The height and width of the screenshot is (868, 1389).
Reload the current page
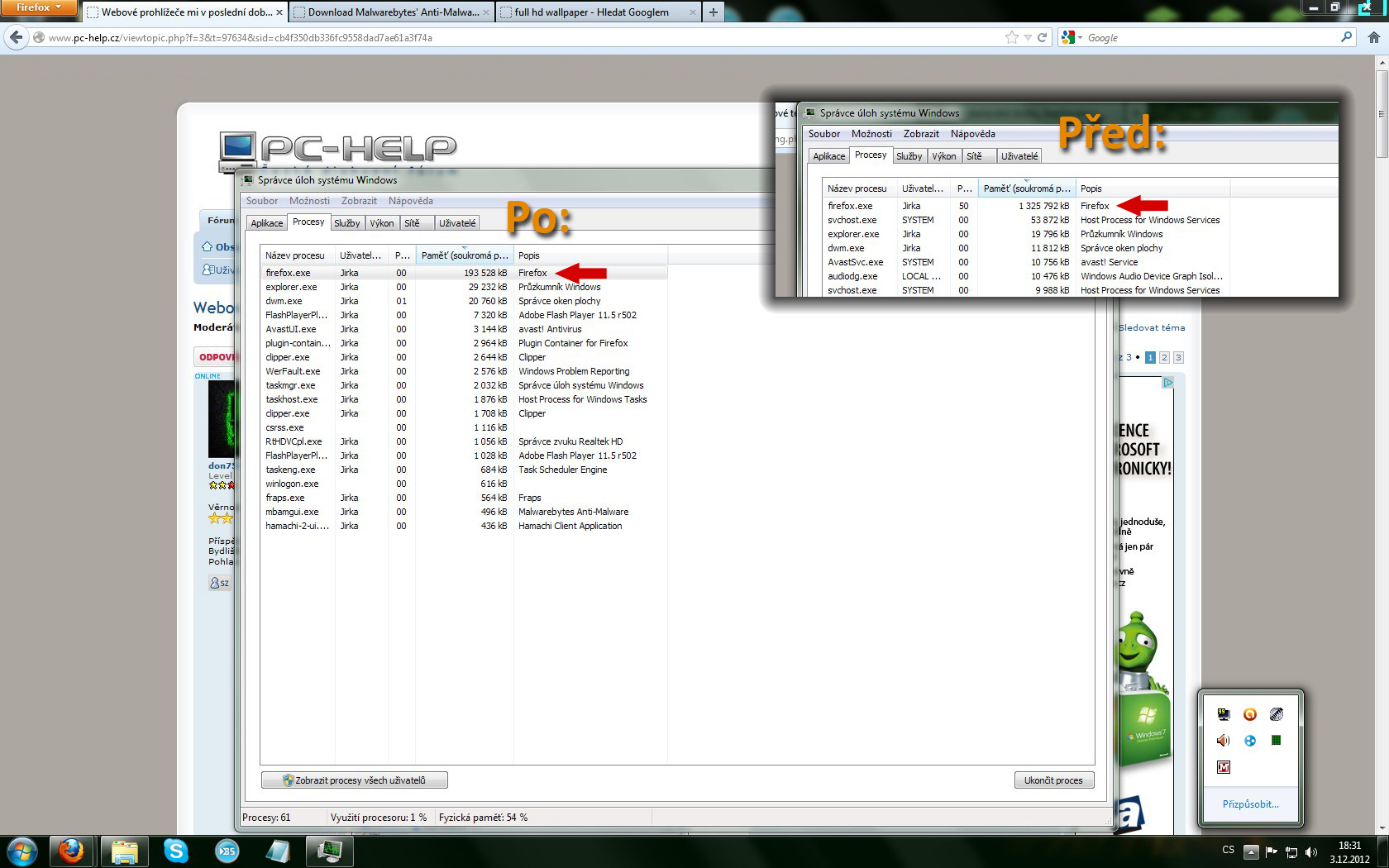(1043, 37)
